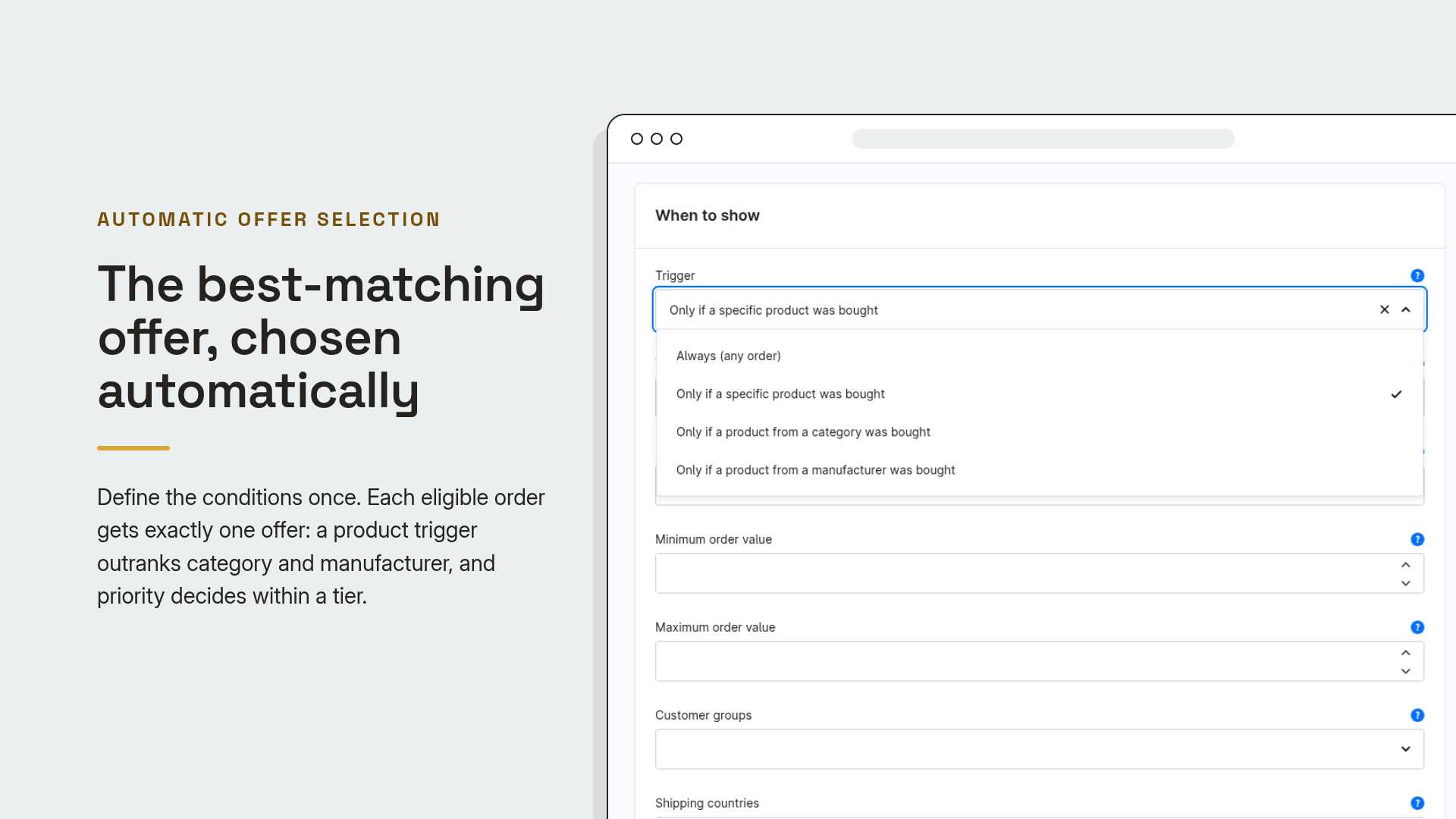1456x819 pixels.
Task: Clear the selected Trigger value
Action: pos(1384,309)
